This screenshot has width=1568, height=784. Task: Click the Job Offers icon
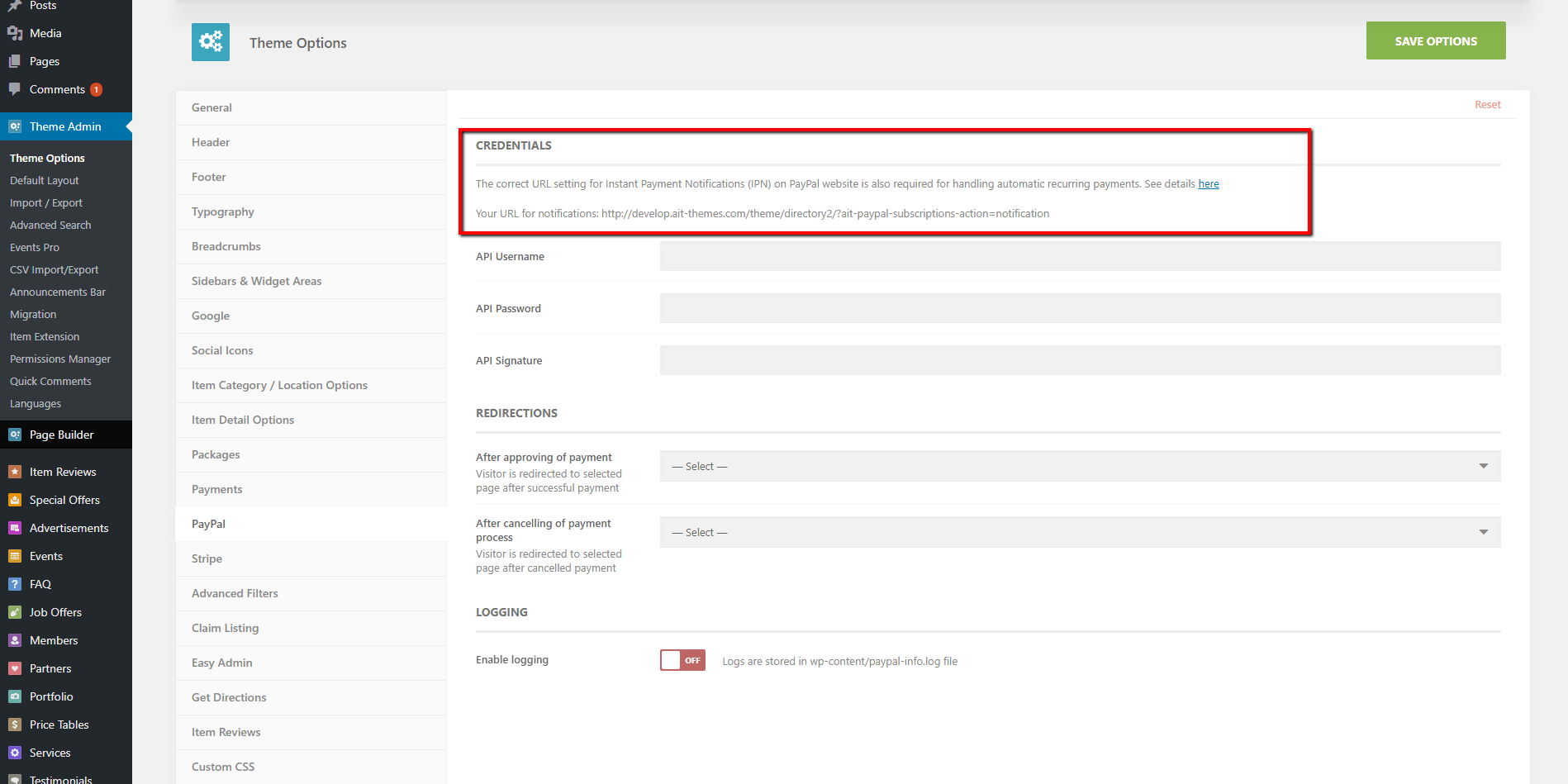(x=15, y=612)
